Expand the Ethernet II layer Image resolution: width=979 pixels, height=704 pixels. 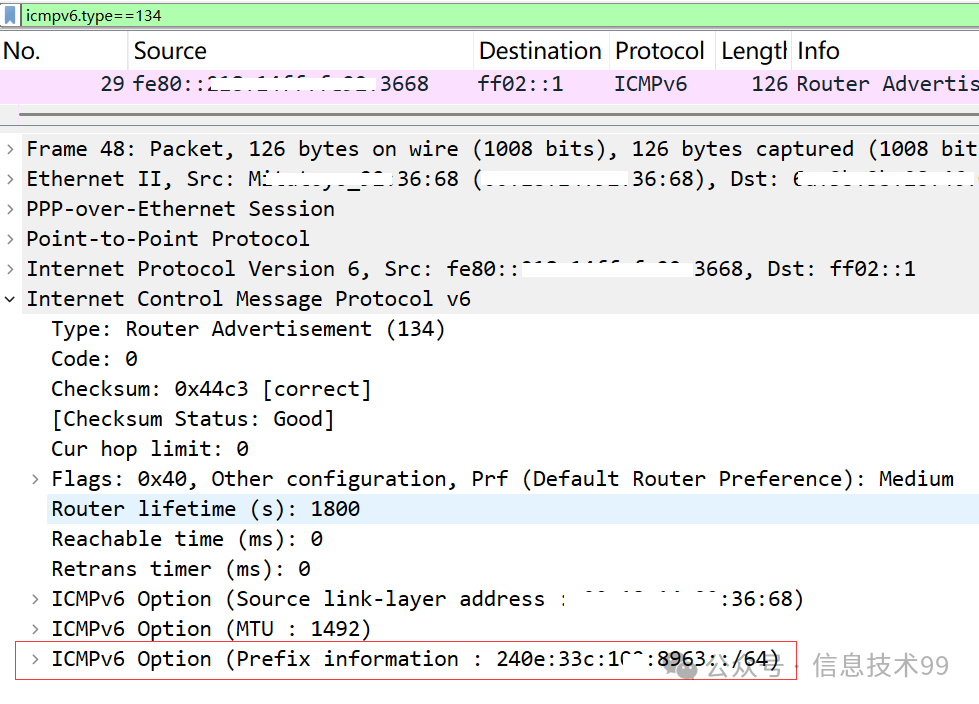pos(10,179)
